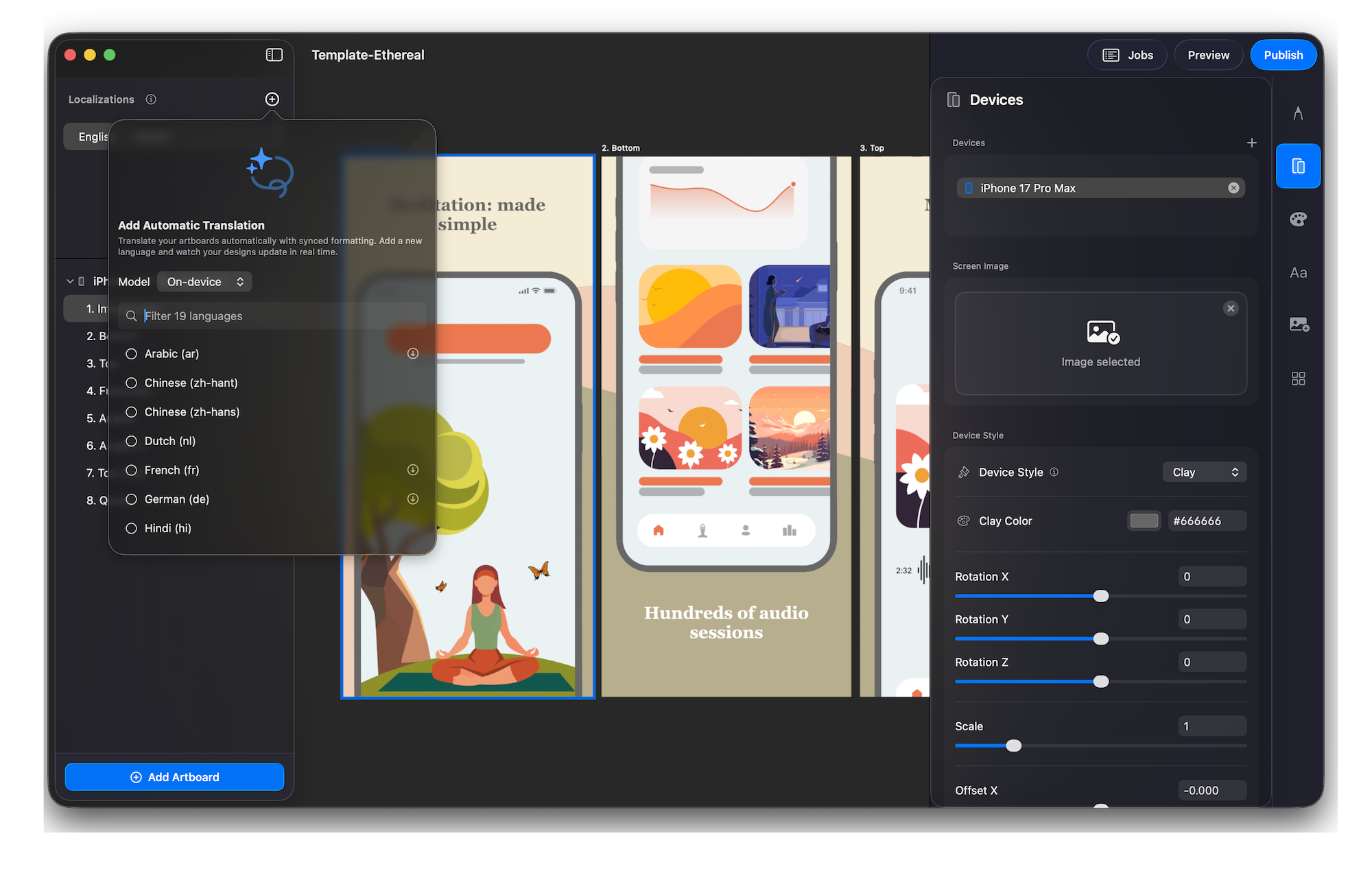Open the add image panel icon
1372x871 pixels.
click(1298, 325)
